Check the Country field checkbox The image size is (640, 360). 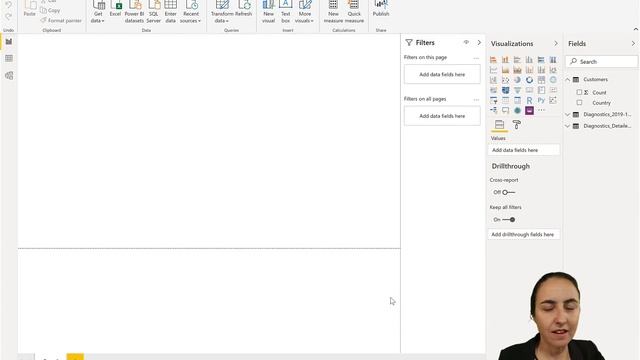[579, 103]
